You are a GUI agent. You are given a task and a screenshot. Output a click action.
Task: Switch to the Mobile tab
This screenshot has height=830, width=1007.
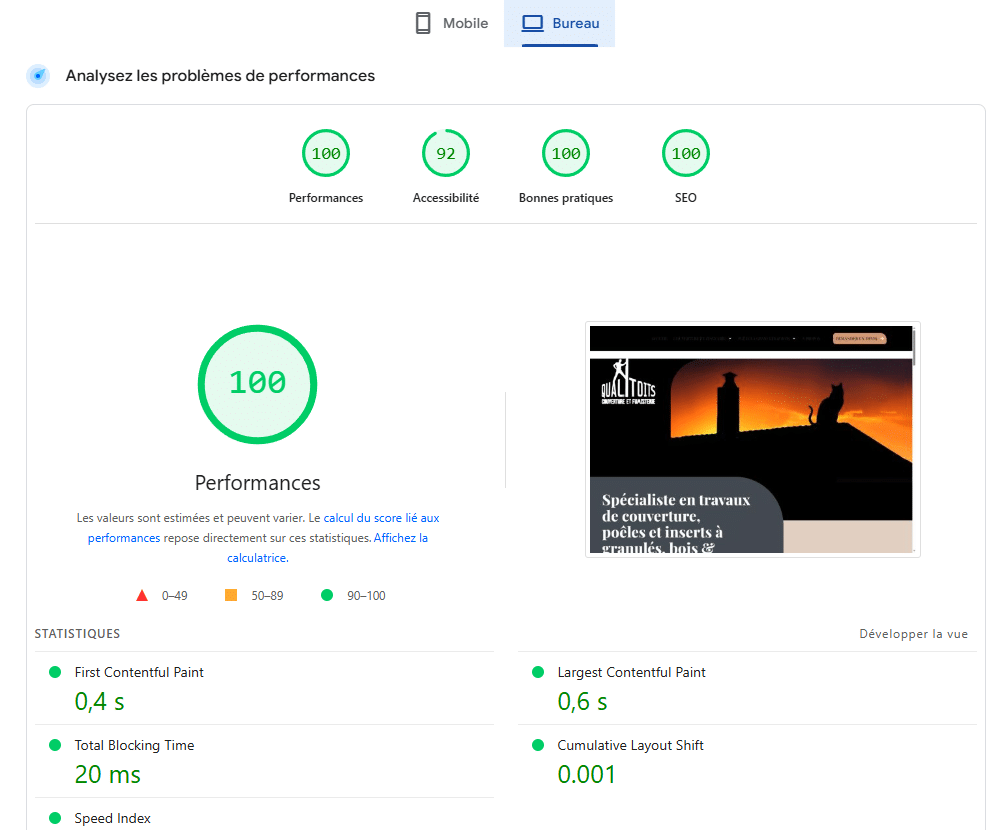(451, 23)
